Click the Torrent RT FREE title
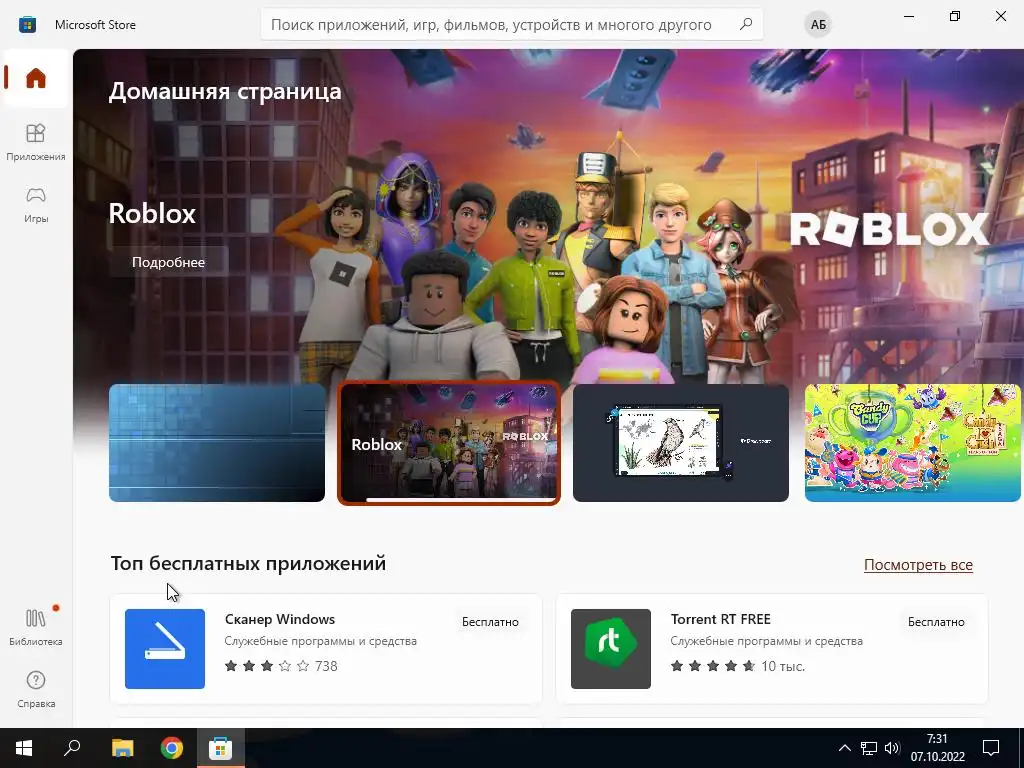The width and height of the screenshot is (1024, 768). click(720, 619)
